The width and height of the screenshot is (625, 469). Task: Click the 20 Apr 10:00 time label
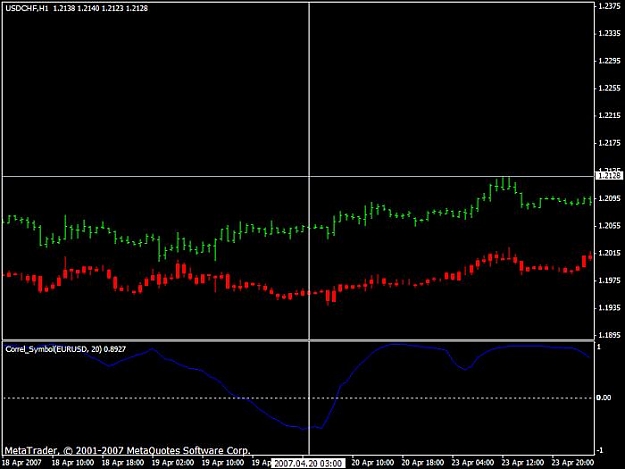pyautogui.click(x=373, y=463)
